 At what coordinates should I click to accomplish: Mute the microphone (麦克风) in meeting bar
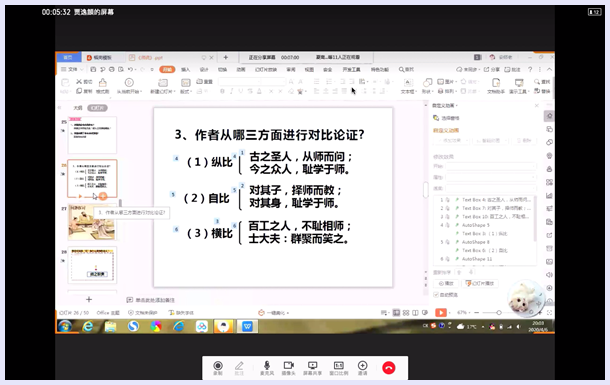point(267,365)
